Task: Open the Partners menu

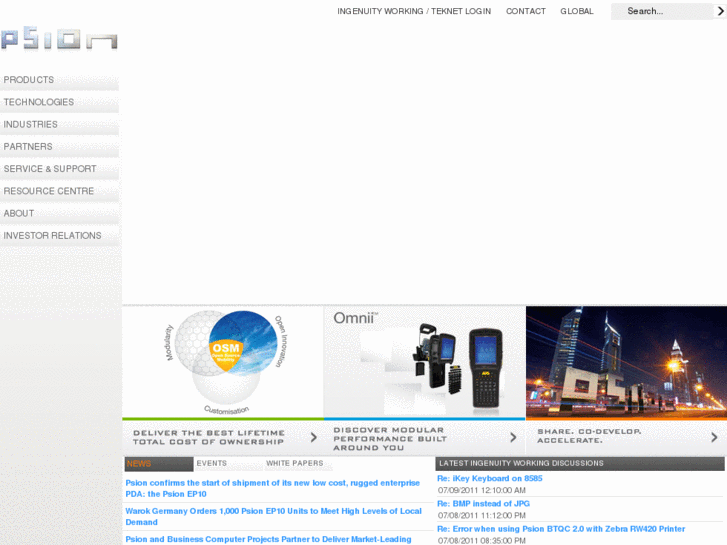Action: pyautogui.click(x=59, y=147)
